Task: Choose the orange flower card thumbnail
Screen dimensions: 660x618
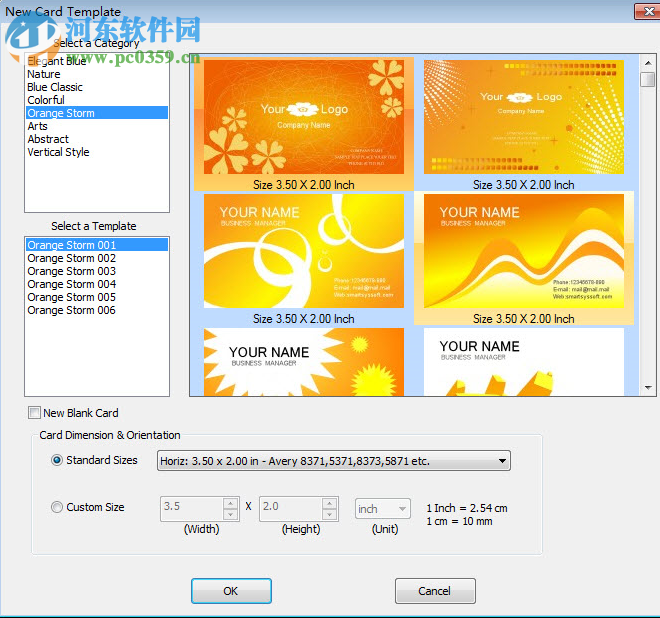Action: (x=303, y=117)
